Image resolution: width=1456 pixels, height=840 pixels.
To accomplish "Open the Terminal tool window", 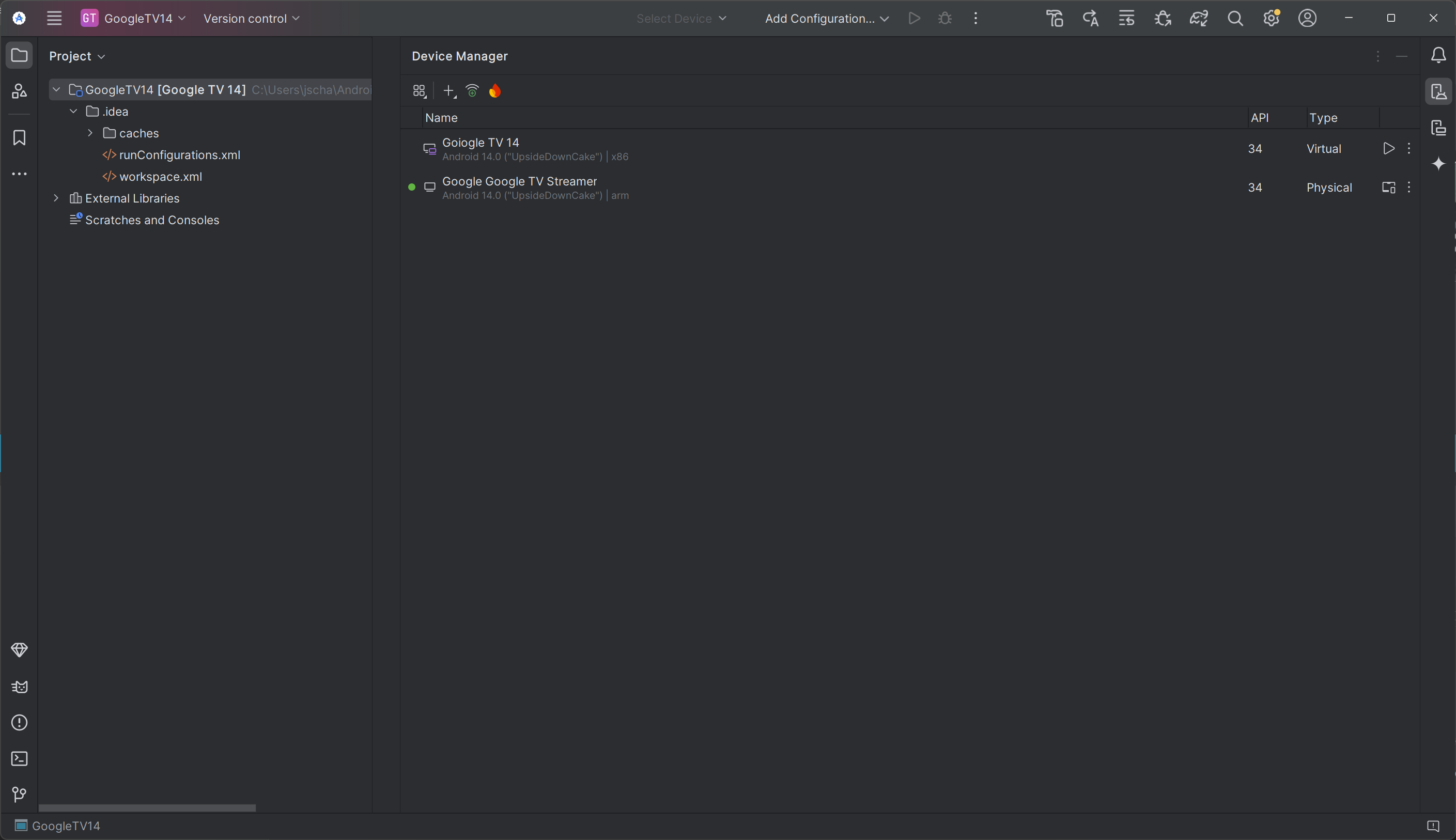I will coord(19,759).
